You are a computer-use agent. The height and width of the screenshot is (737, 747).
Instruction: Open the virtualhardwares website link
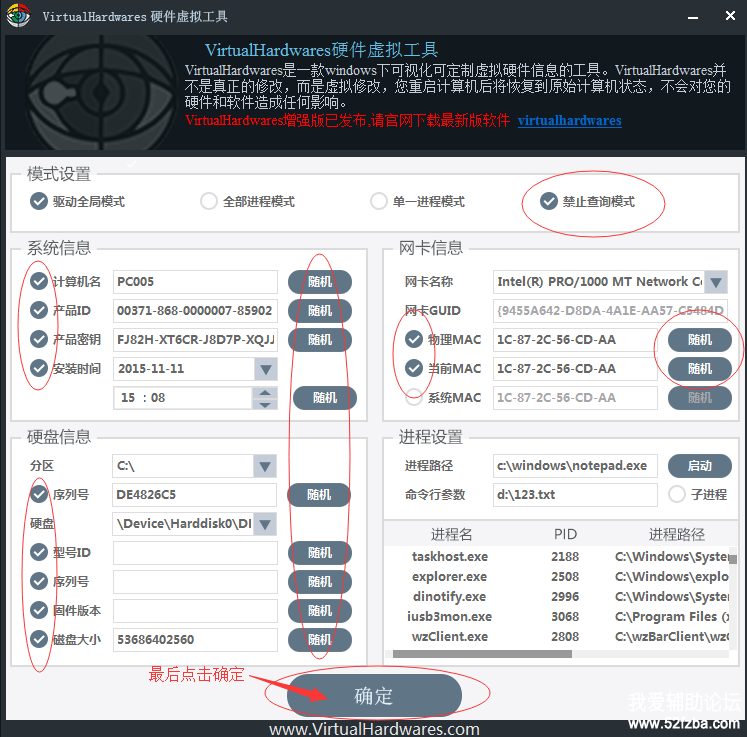(569, 120)
